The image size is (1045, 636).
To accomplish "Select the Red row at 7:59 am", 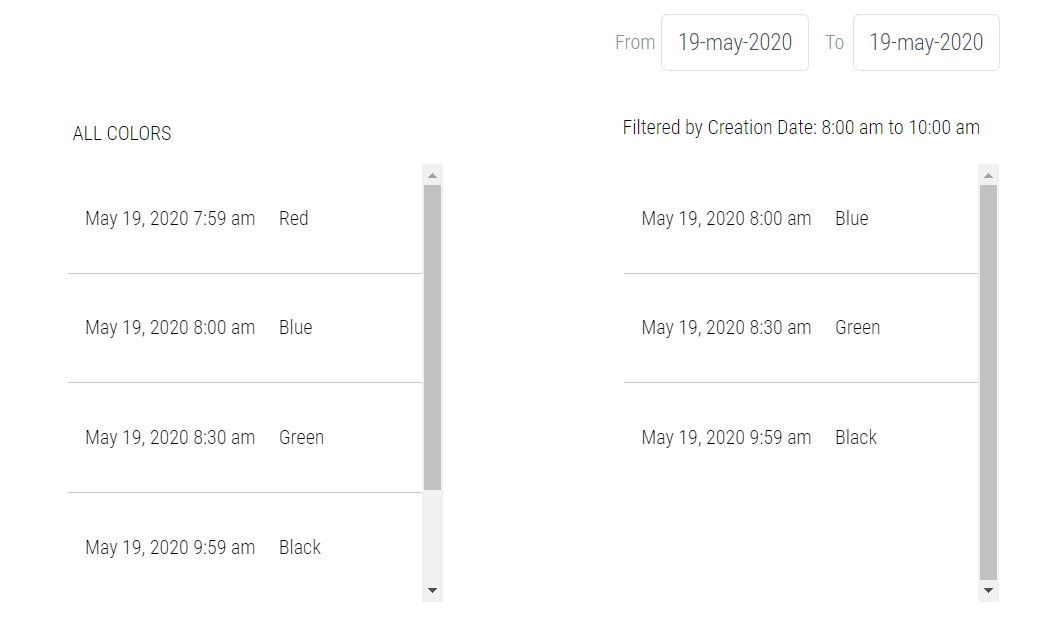I will pyautogui.click(x=245, y=219).
